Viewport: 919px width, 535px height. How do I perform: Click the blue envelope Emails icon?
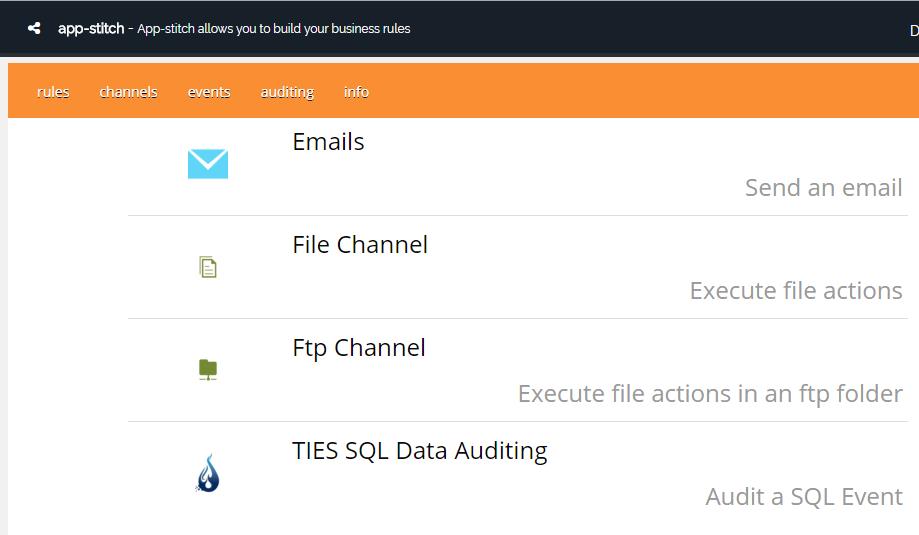coord(208,164)
